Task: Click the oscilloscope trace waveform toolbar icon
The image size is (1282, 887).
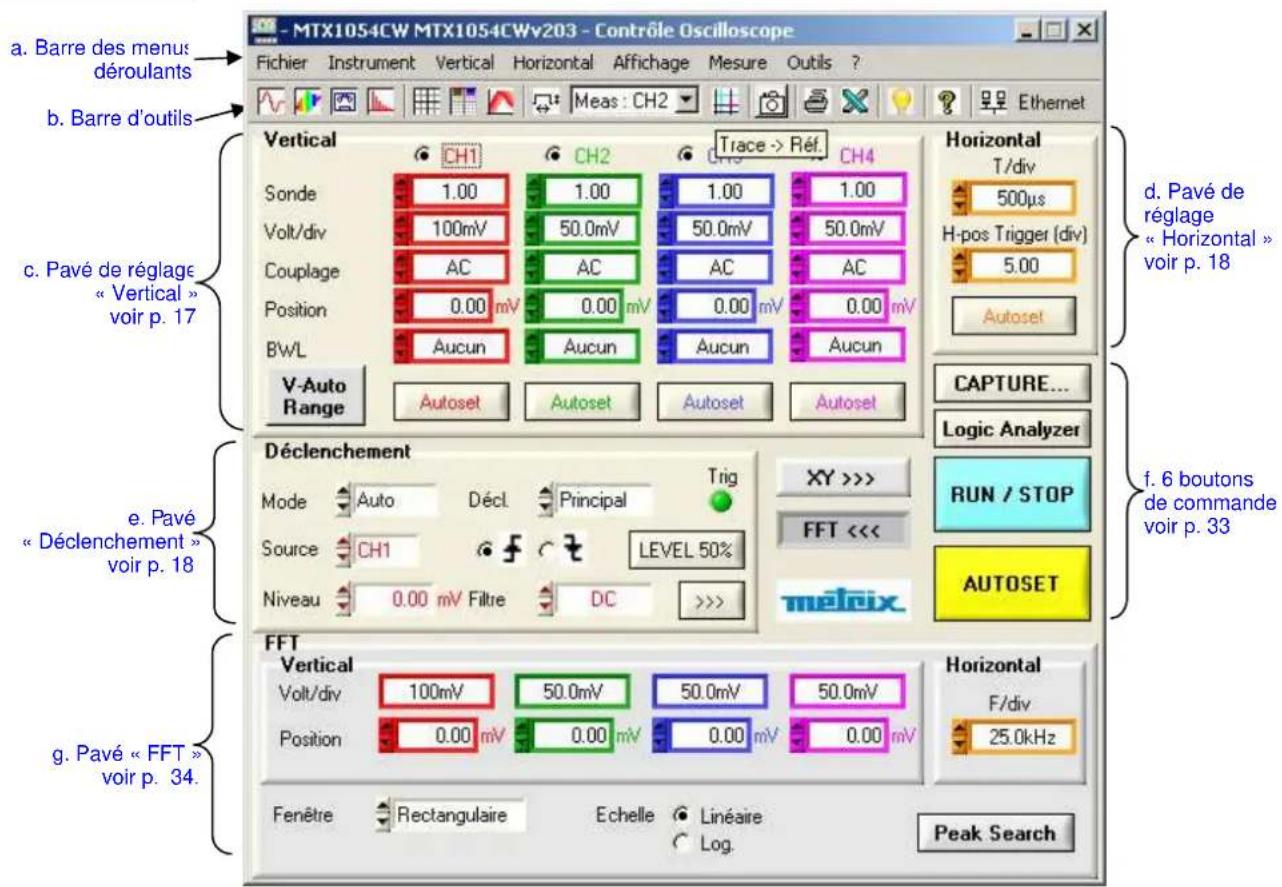Action: (x=269, y=101)
